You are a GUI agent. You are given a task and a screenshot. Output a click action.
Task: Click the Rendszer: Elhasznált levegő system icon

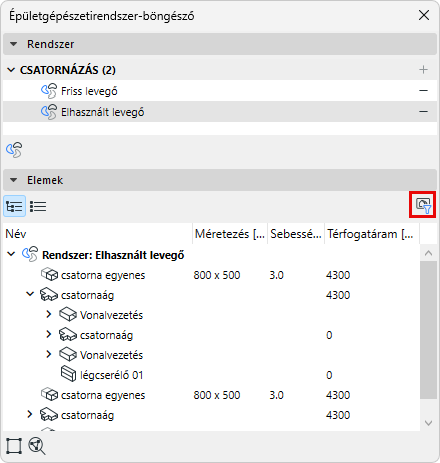[x=30, y=254]
